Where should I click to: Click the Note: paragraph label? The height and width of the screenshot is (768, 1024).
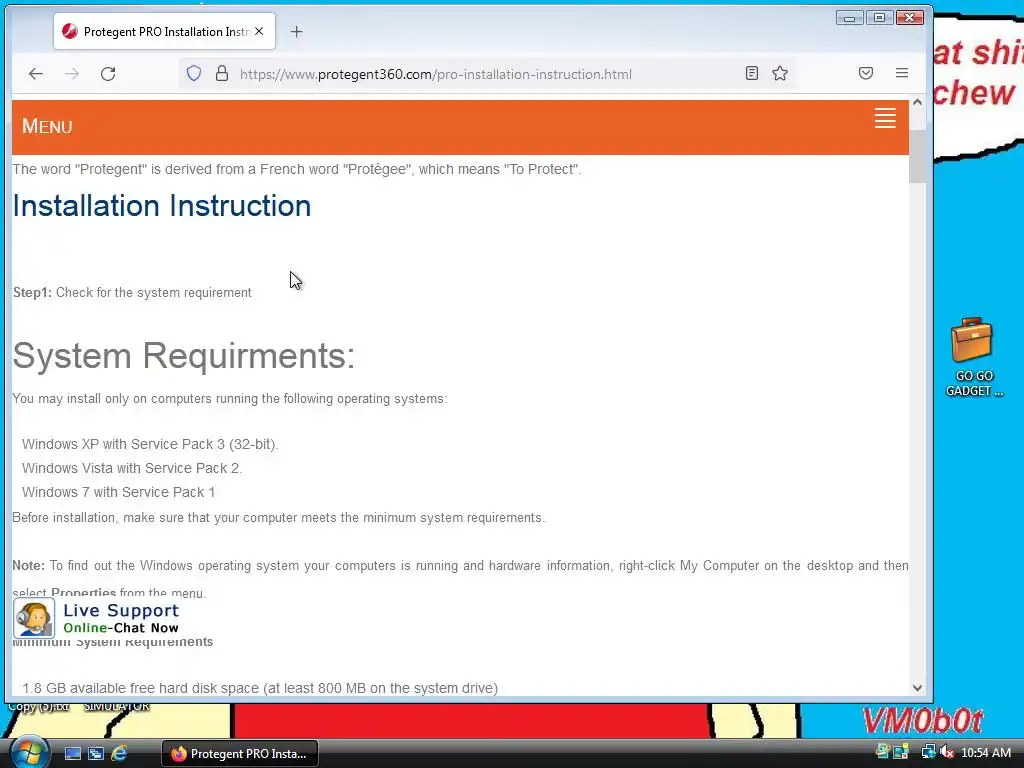pos(28,566)
